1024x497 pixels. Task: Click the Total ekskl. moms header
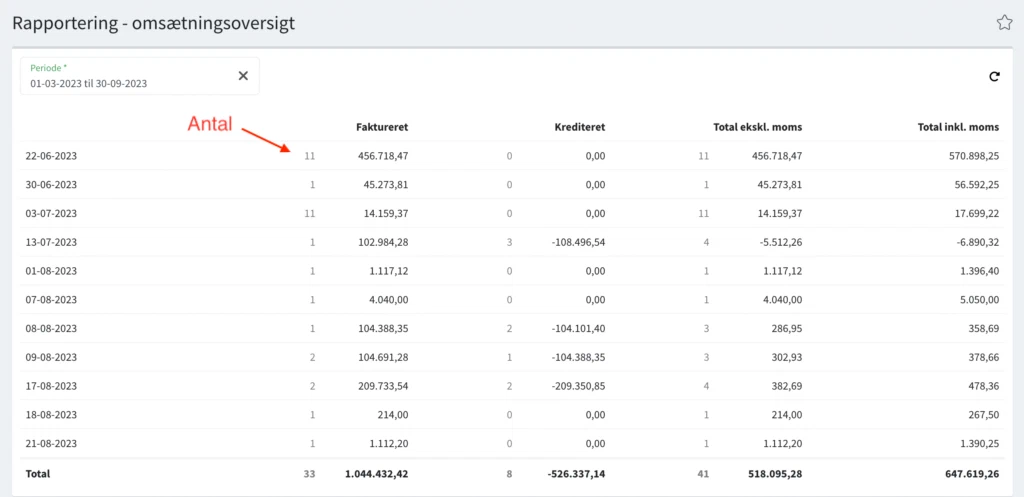click(755, 127)
